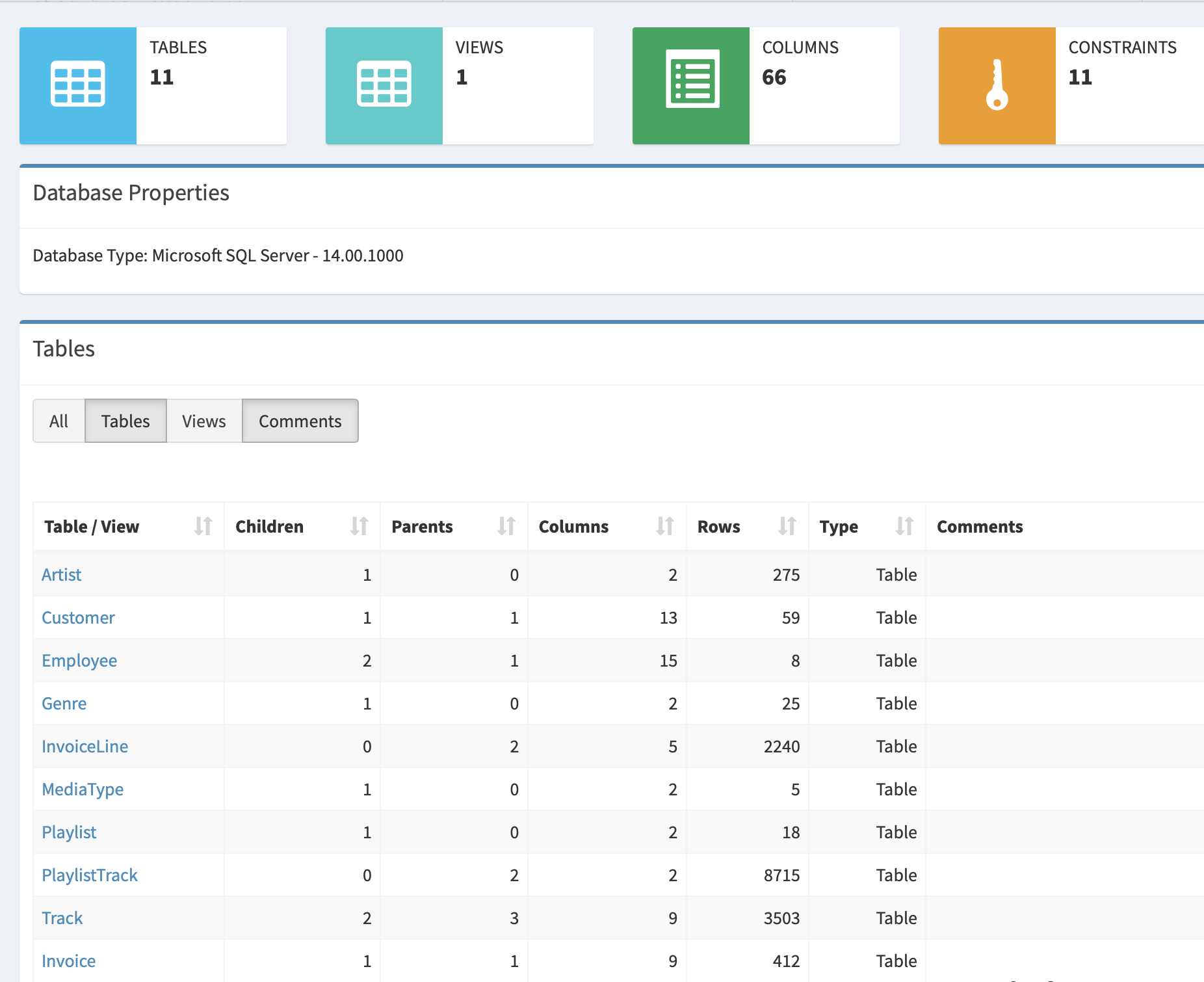Open the PlaylistTrack table link

pyautogui.click(x=90, y=875)
